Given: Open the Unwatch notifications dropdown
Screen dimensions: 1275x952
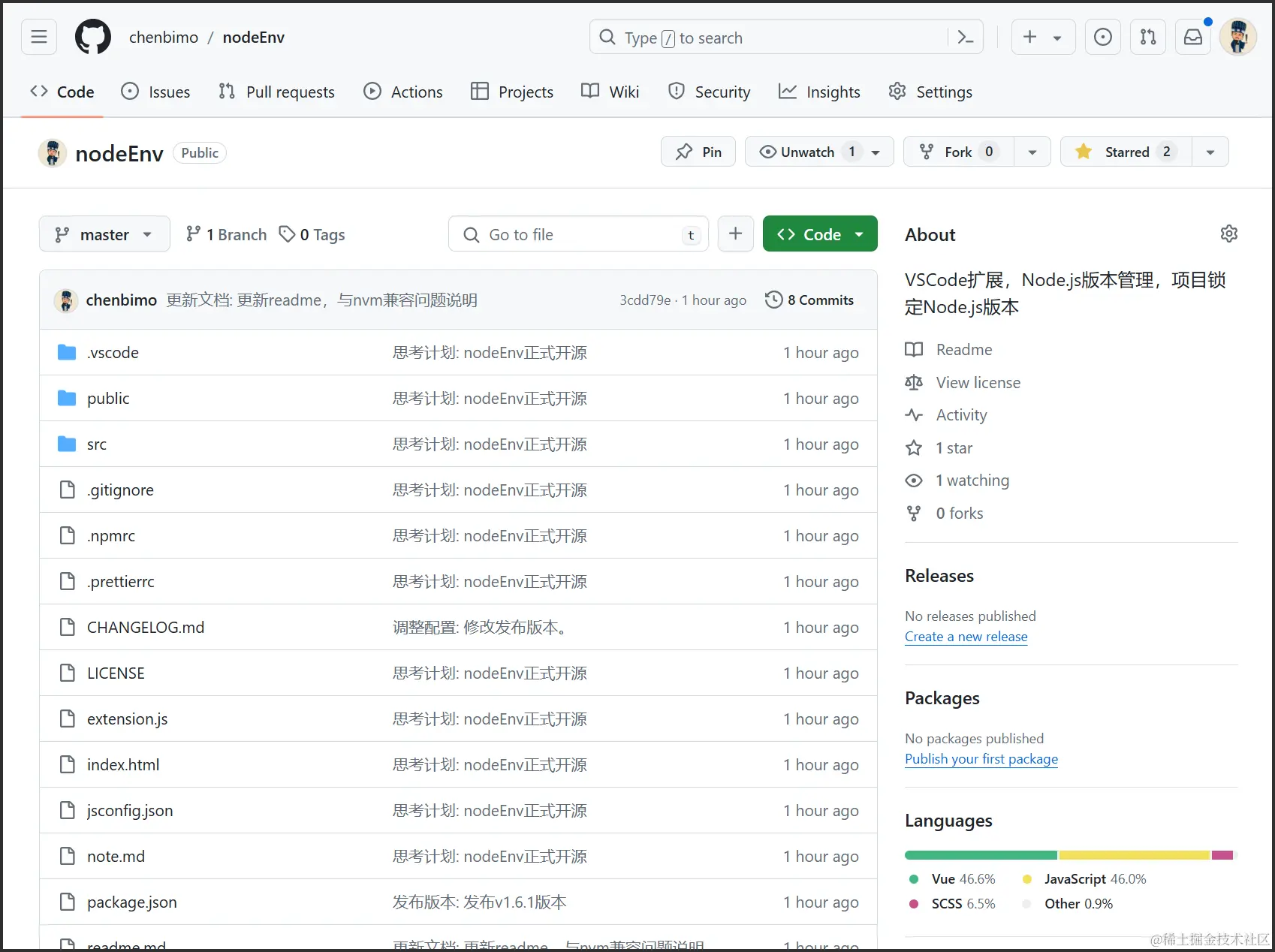Looking at the screenshot, I should (819, 152).
